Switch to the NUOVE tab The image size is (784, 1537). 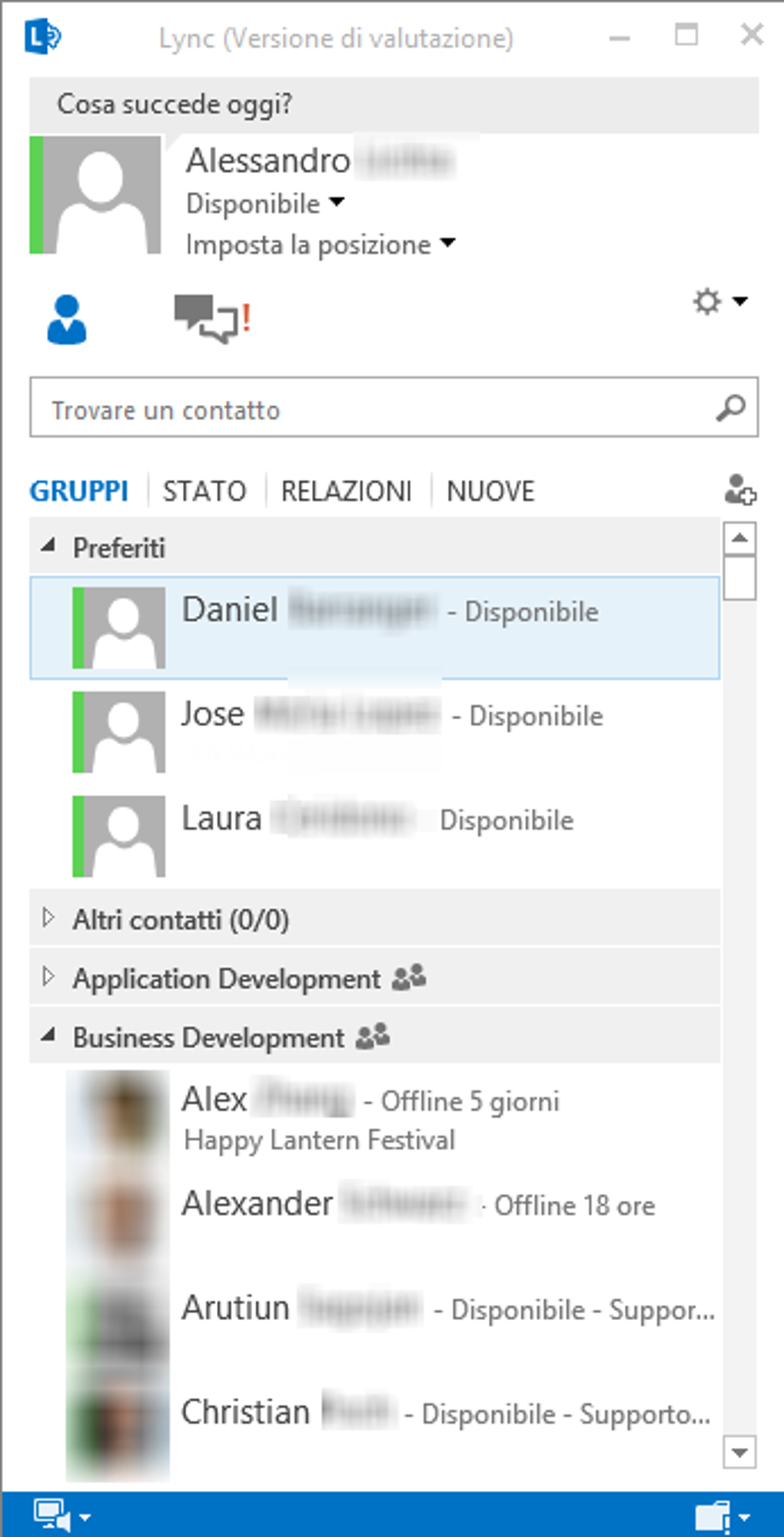[x=490, y=491]
